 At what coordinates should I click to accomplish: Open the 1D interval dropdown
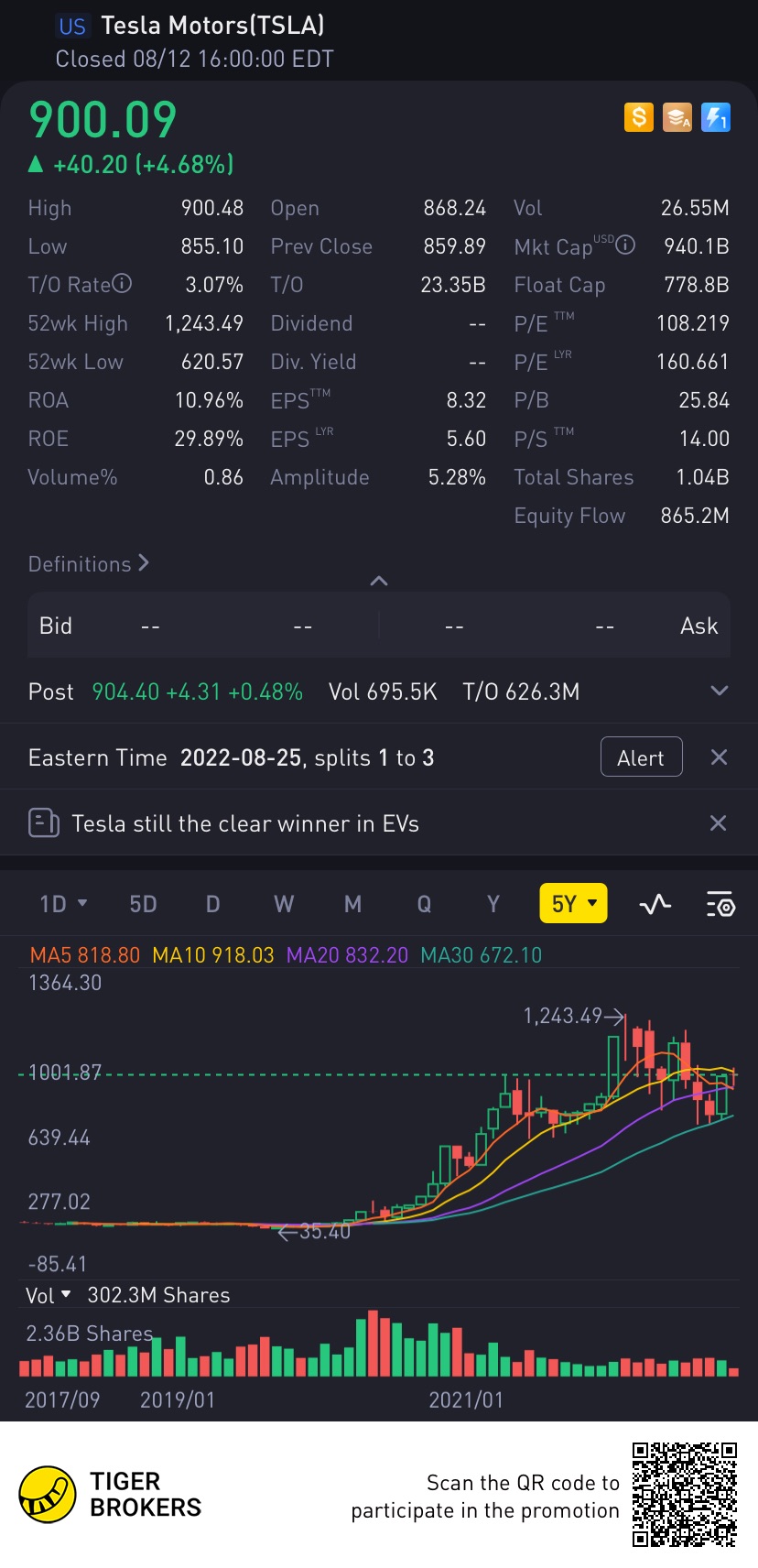pos(63,905)
